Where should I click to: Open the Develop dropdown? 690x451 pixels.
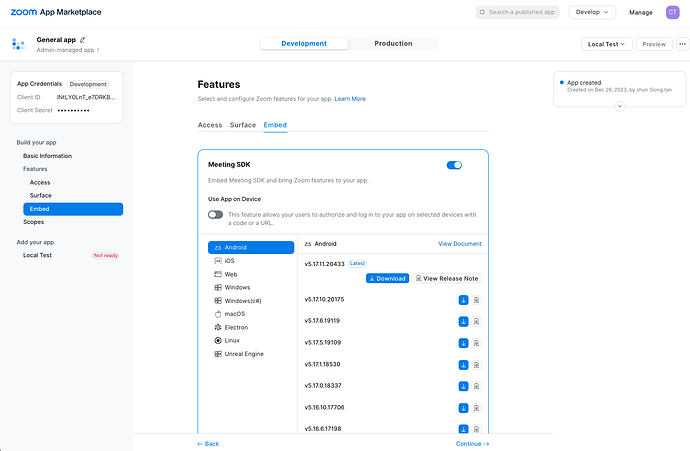(x=592, y=12)
